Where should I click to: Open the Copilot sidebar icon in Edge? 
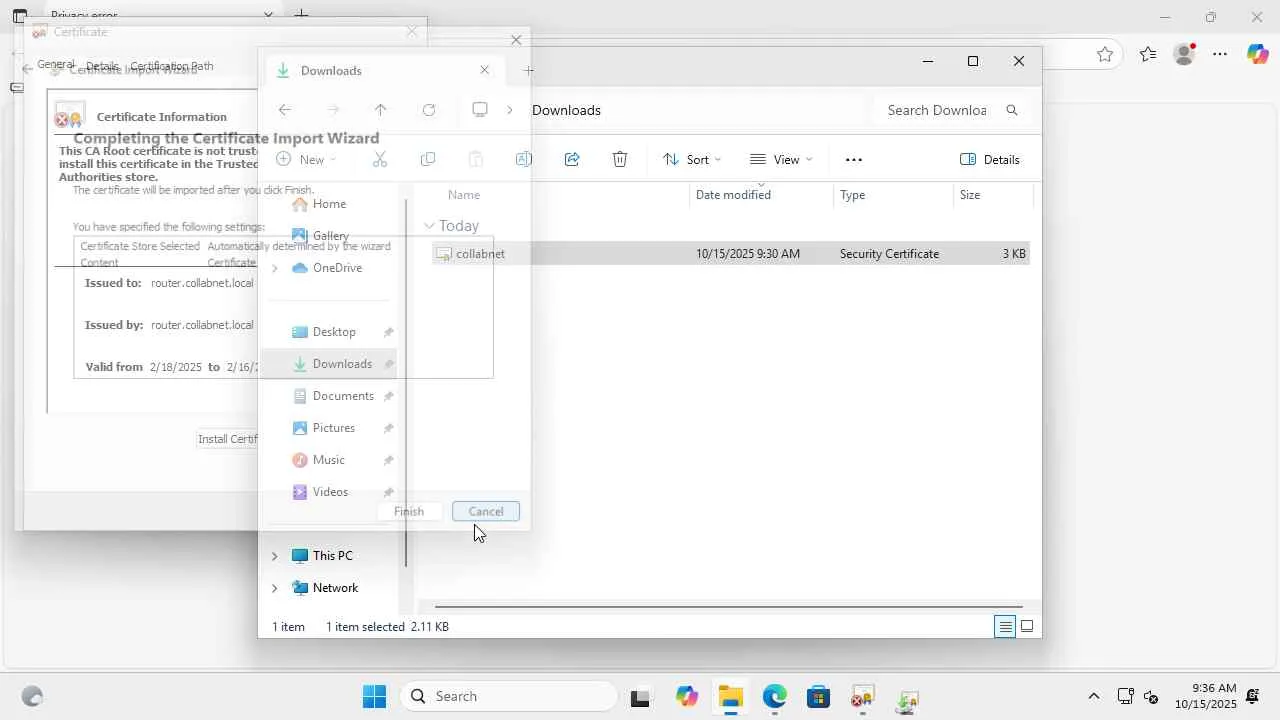click(1258, 55)
